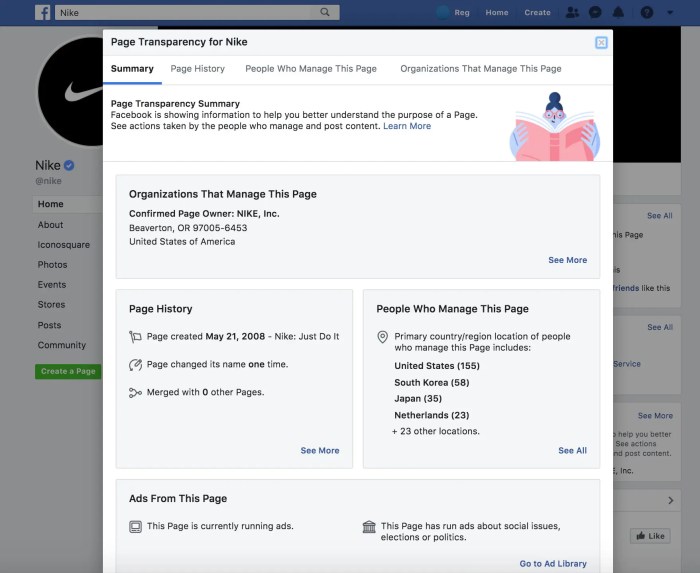The height and width of the screenshot is (573, 700).
Task: Click See More under Page History
Action: click(320, 450)
